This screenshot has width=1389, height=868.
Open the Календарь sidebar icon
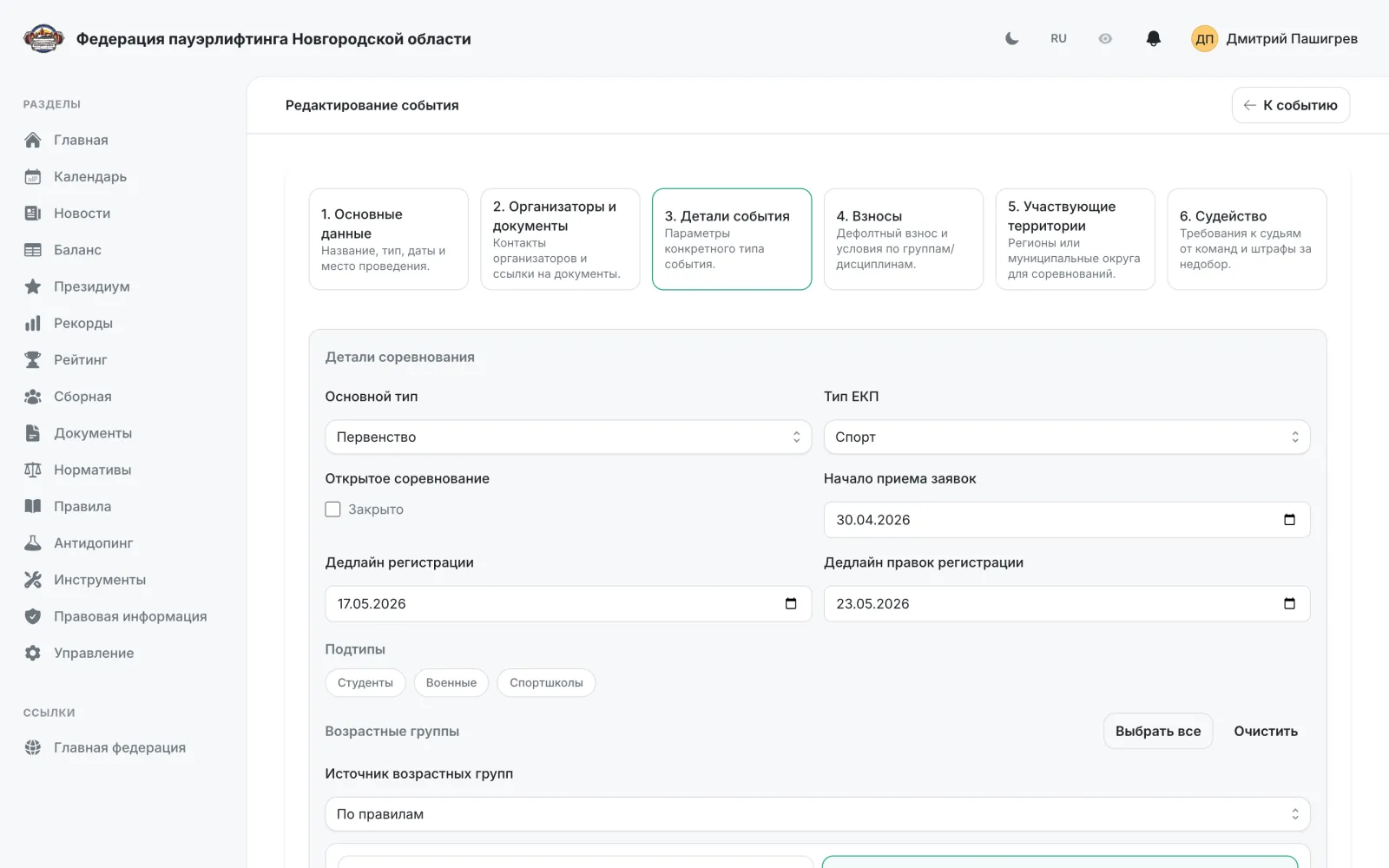tap(33, 176)
